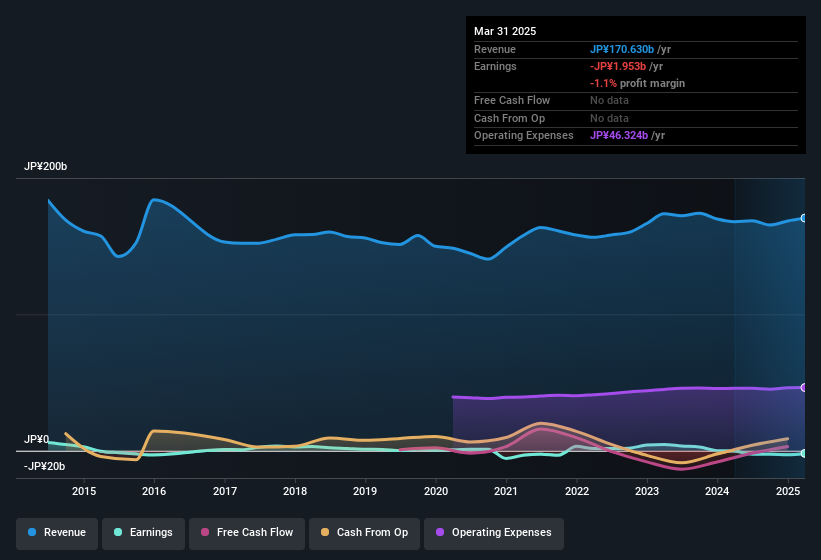Click the -JP¥1.953b earnings value

coord(618,66)
